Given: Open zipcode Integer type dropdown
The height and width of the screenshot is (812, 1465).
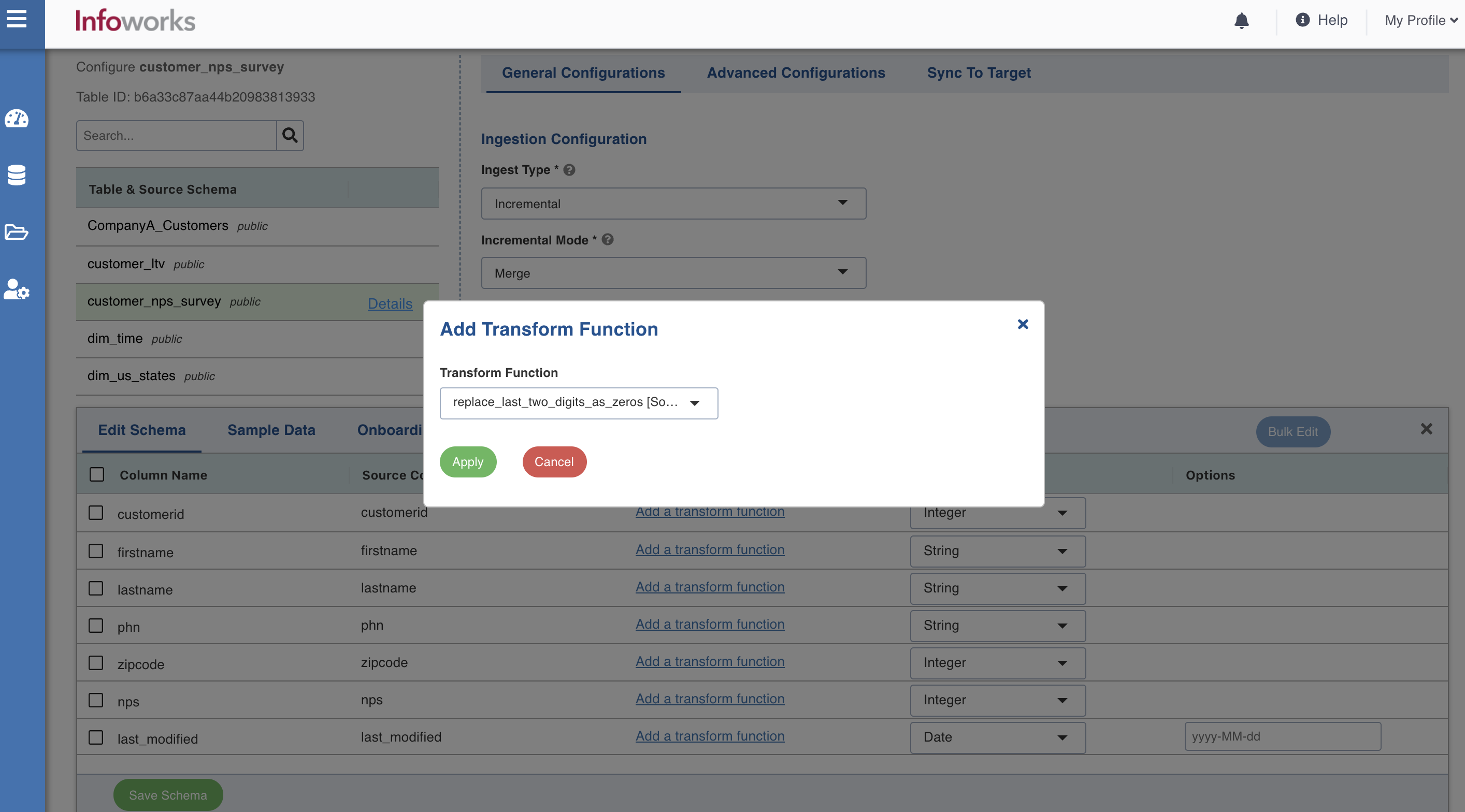Looking at the screenshot, I should point(998,663).
